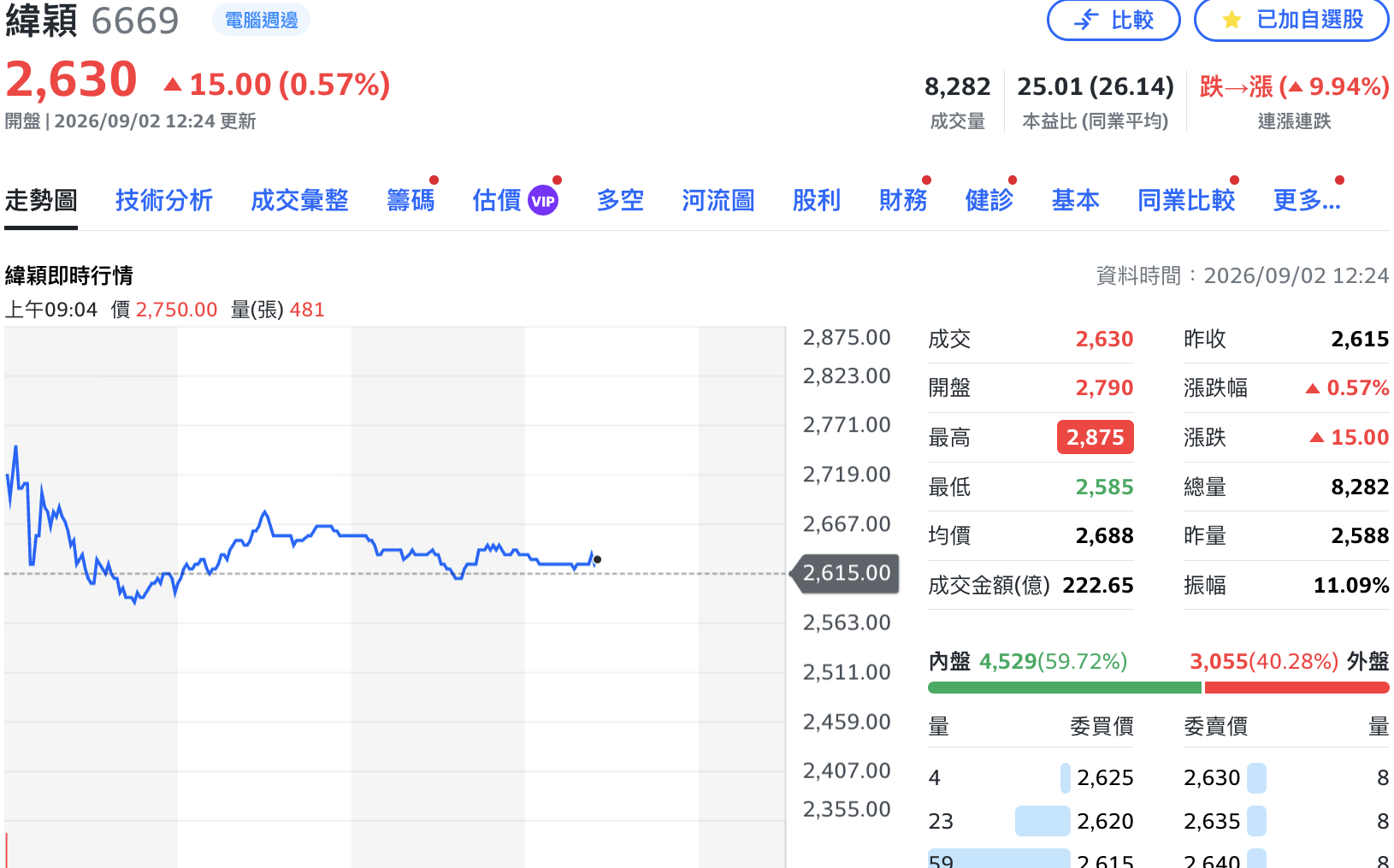Open the 財務 financials tab
The image size is (1394, 868).
903,200
